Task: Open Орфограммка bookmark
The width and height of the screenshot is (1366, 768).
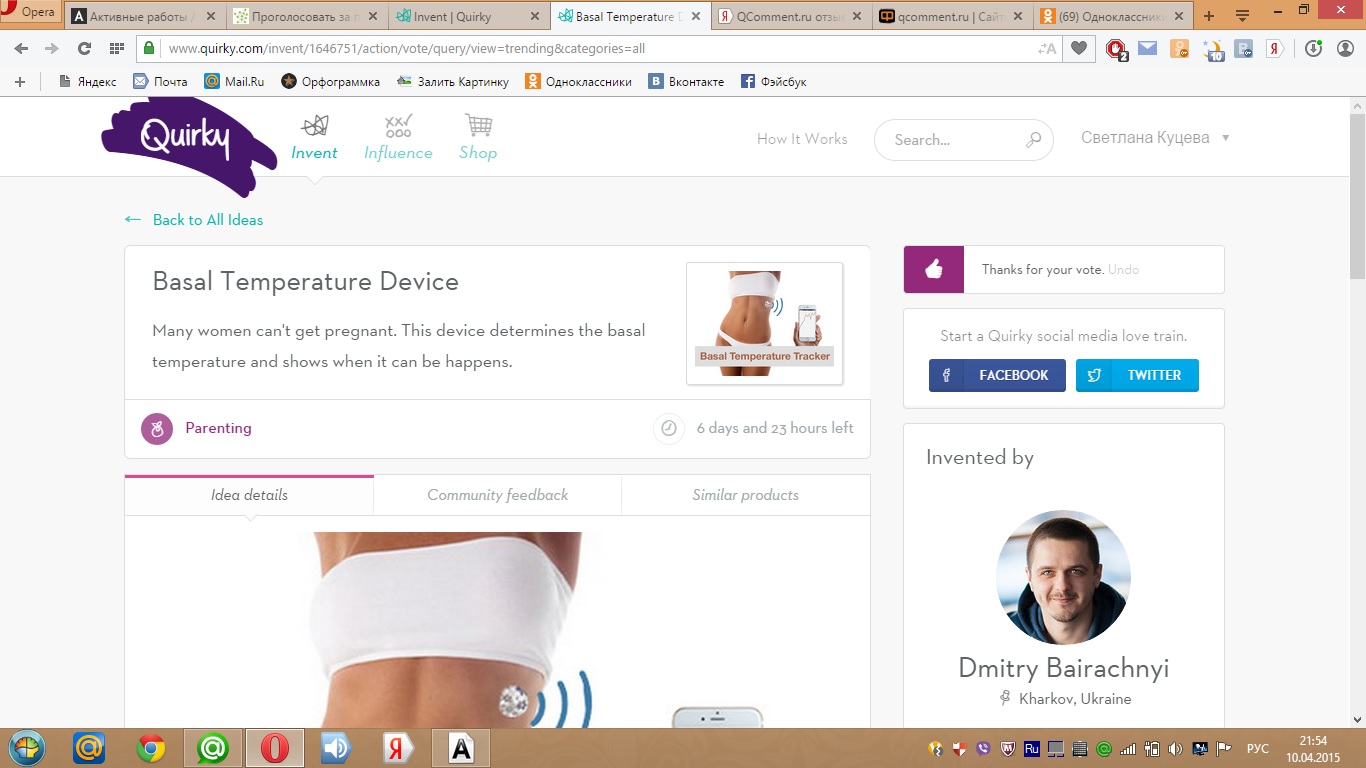Action: coord(330,81)
